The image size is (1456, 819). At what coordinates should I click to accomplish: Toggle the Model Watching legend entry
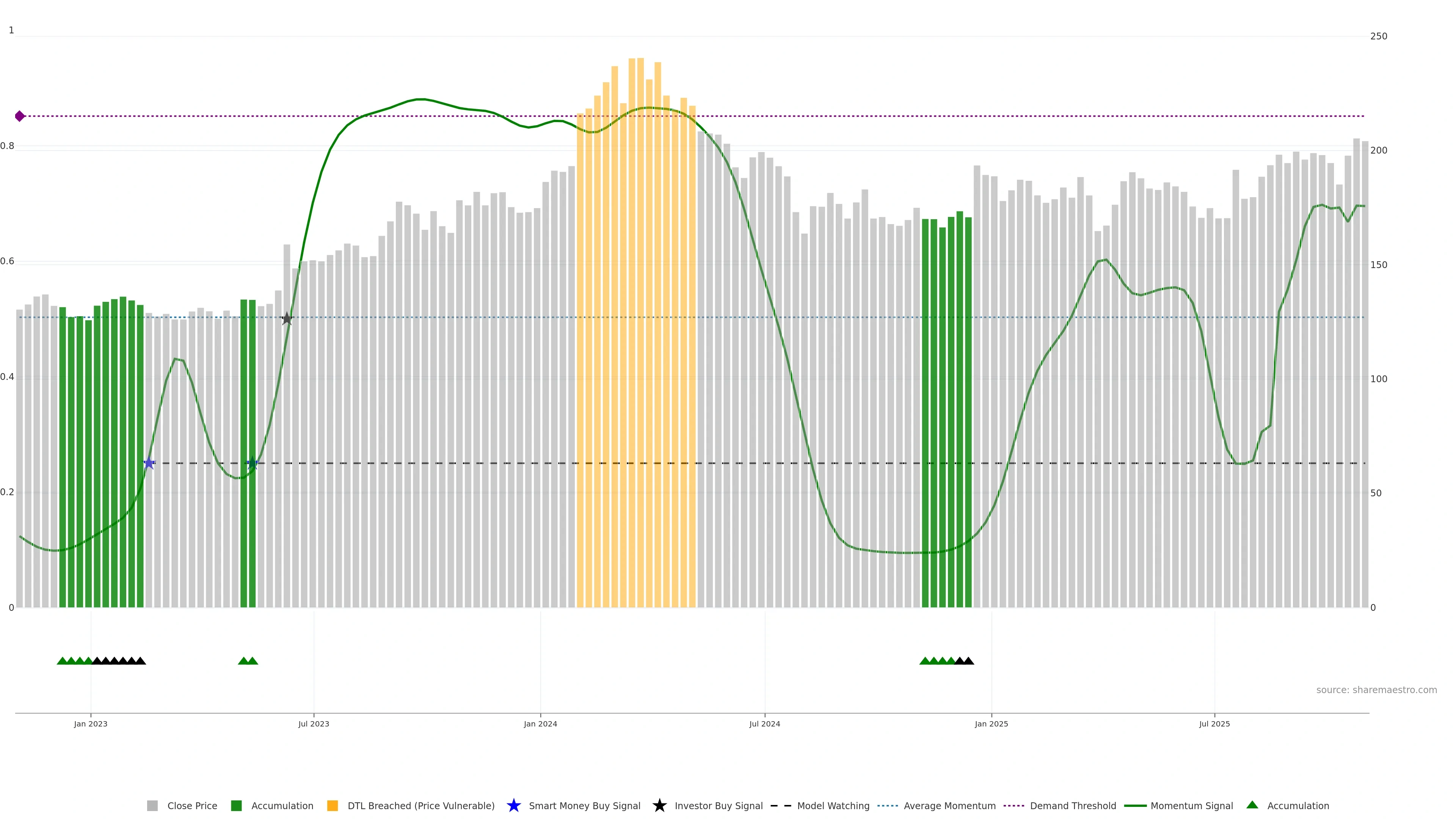pyautogui.click(x=833, y=806)
